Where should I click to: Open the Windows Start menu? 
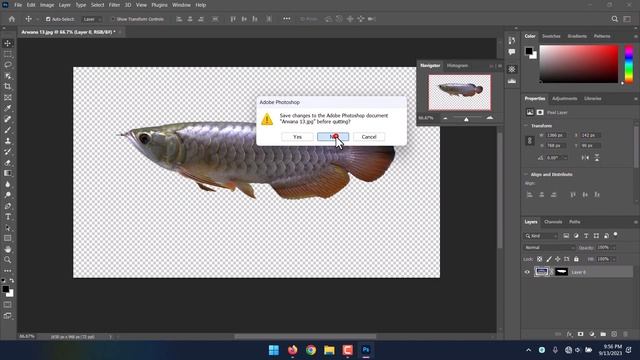pos(274,350)
